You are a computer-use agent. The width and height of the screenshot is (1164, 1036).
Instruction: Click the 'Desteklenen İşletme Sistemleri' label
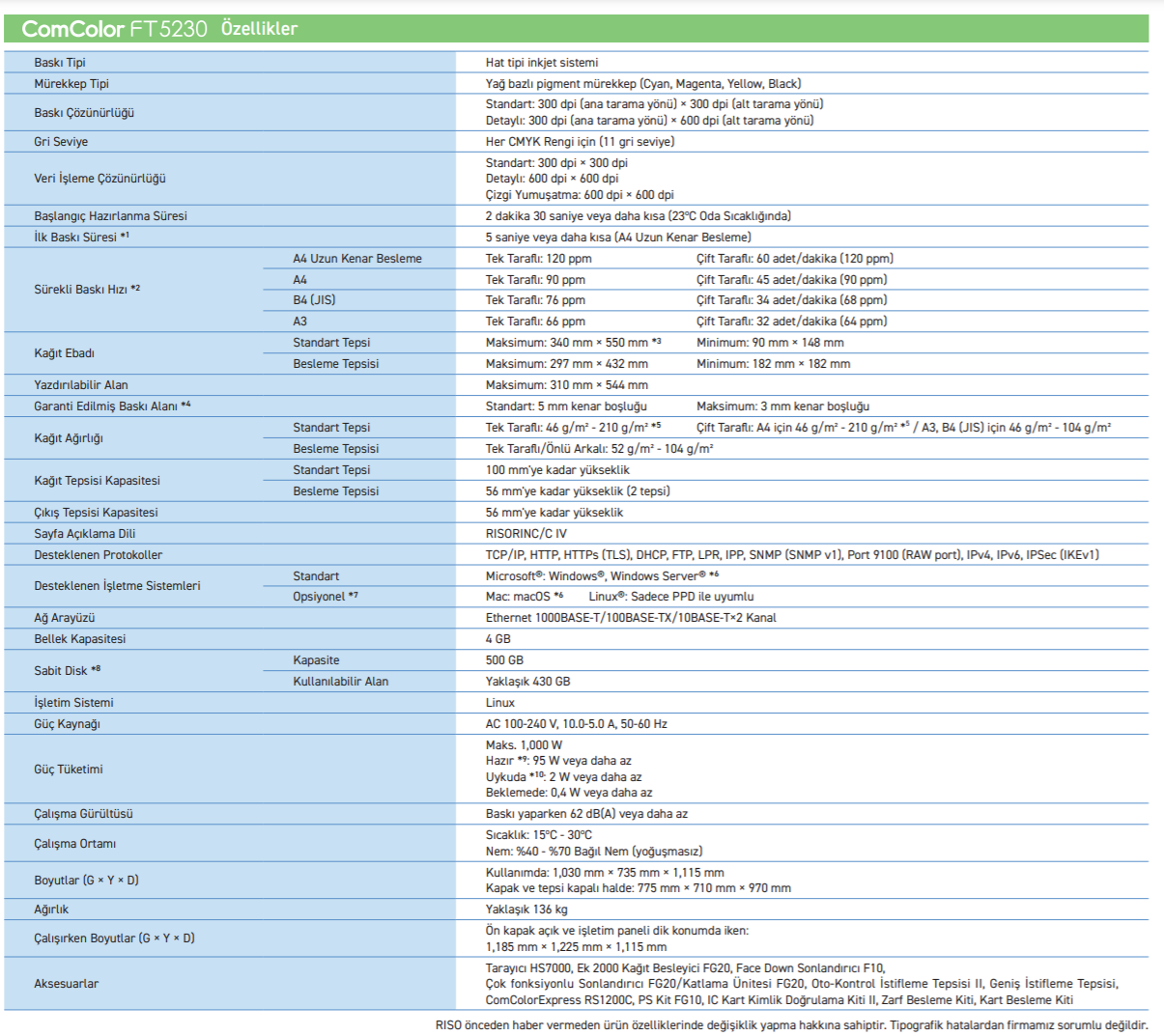(x=118, y=586)
